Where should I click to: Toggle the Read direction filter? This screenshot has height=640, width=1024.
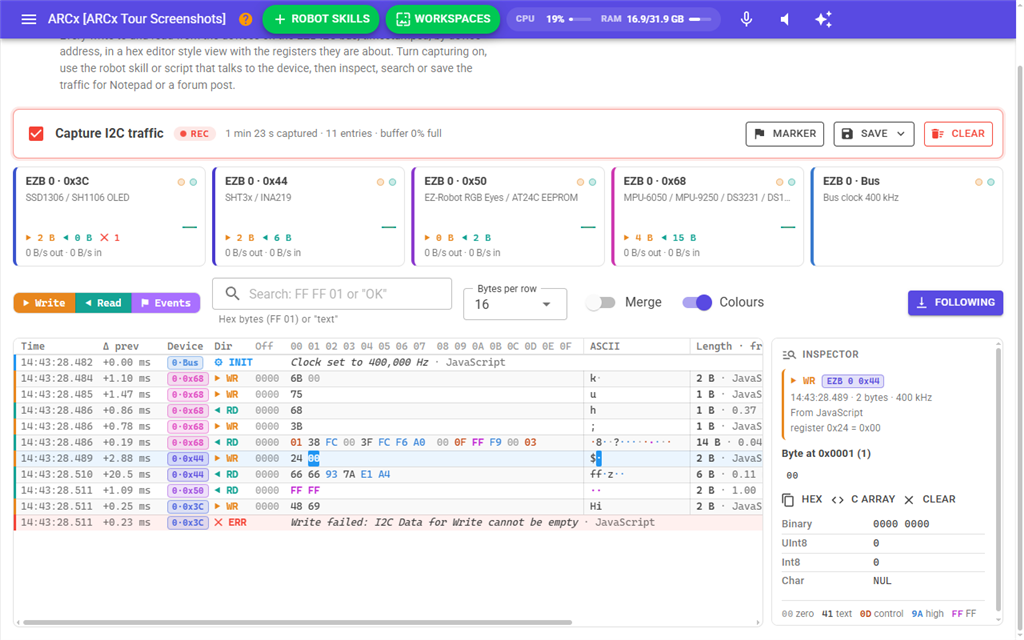pos(104,303)
